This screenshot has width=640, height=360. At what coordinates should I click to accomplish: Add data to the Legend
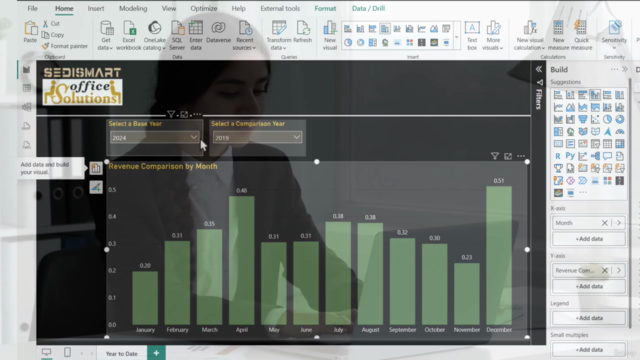pos(589,318)
